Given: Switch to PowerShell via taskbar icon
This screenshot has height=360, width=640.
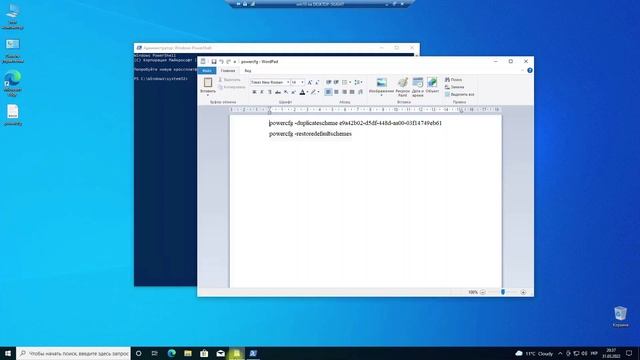Looking at the screenshot, I should (253, 353).
